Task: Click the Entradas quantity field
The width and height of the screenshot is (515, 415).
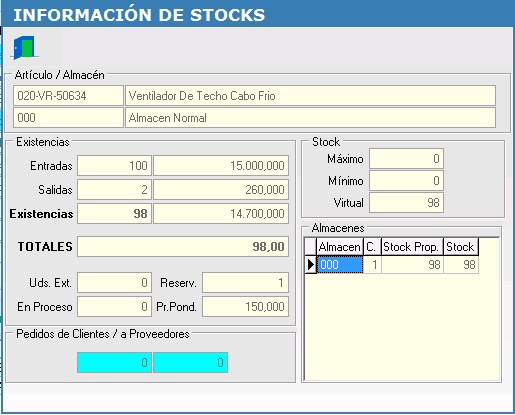Action: [114, 165]
